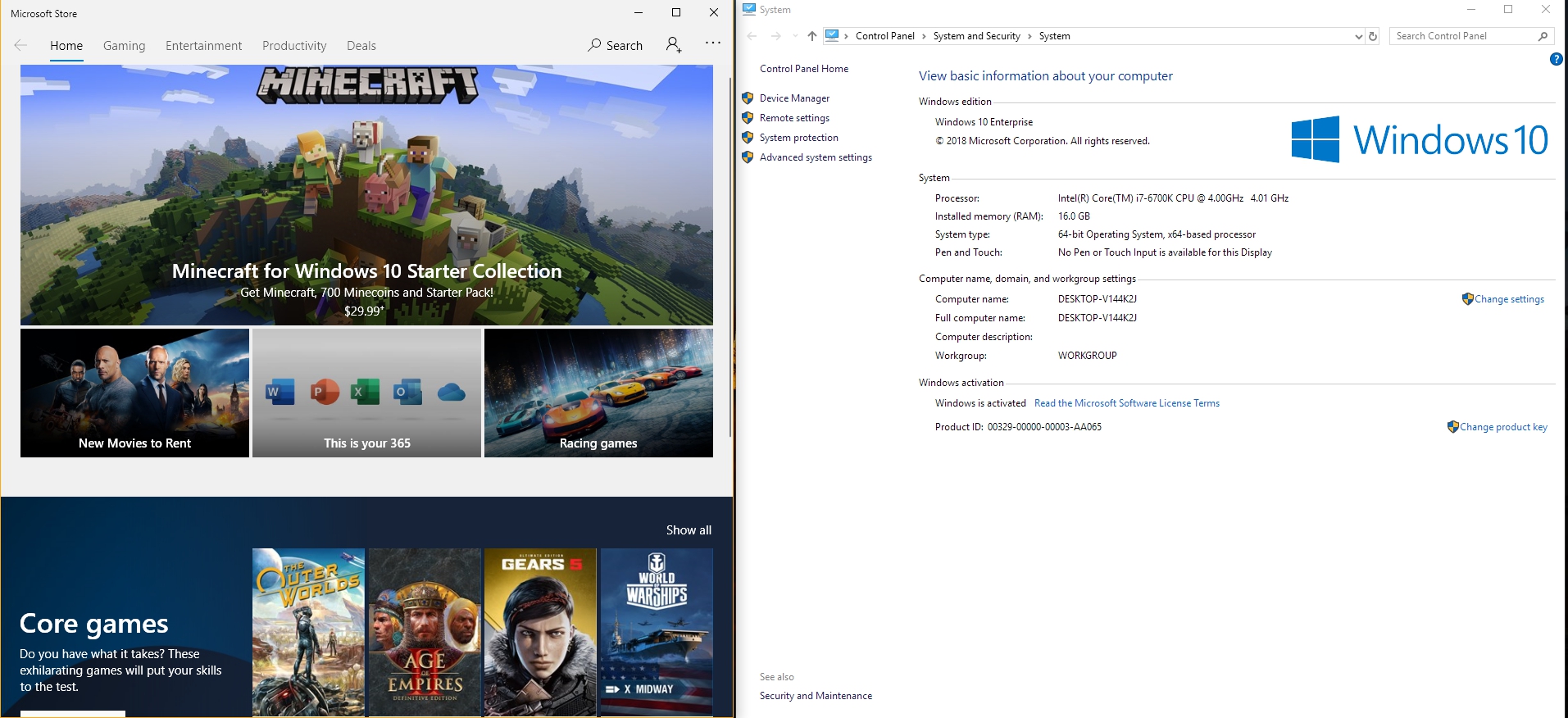The width and height of the screenshot is (1568, 718).
Task: Read the Microsoft Software License Terms
Action: [x=1127, y=403]
